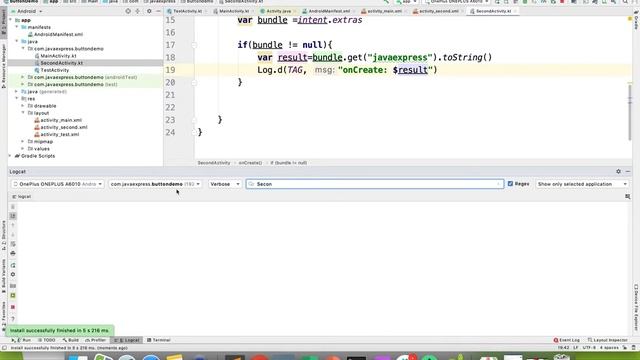Click the locate/scroll-from-source icon in Project panel
The image size is (640, 360).
(128, 11)
